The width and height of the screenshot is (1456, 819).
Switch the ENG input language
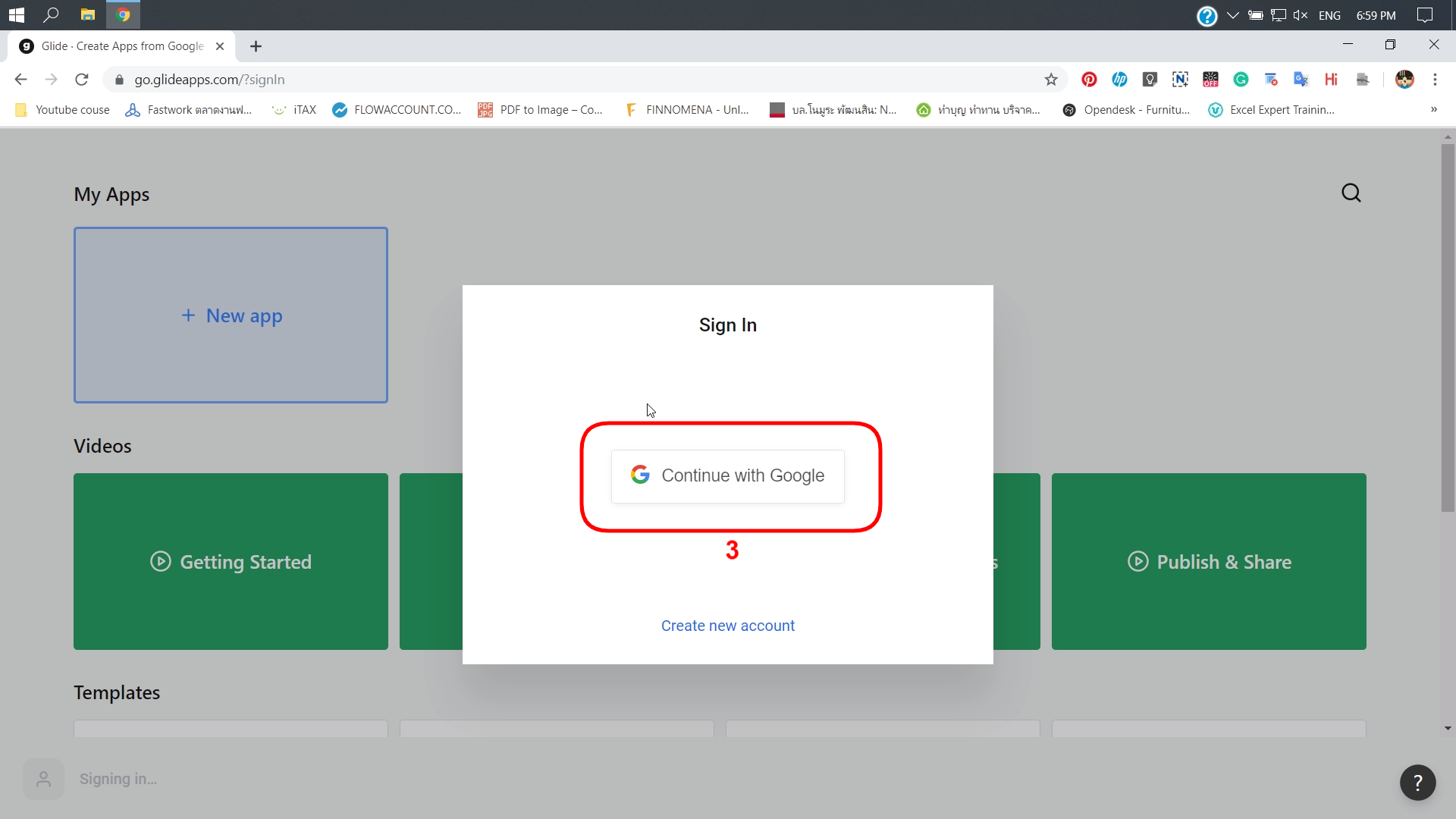1329,15
